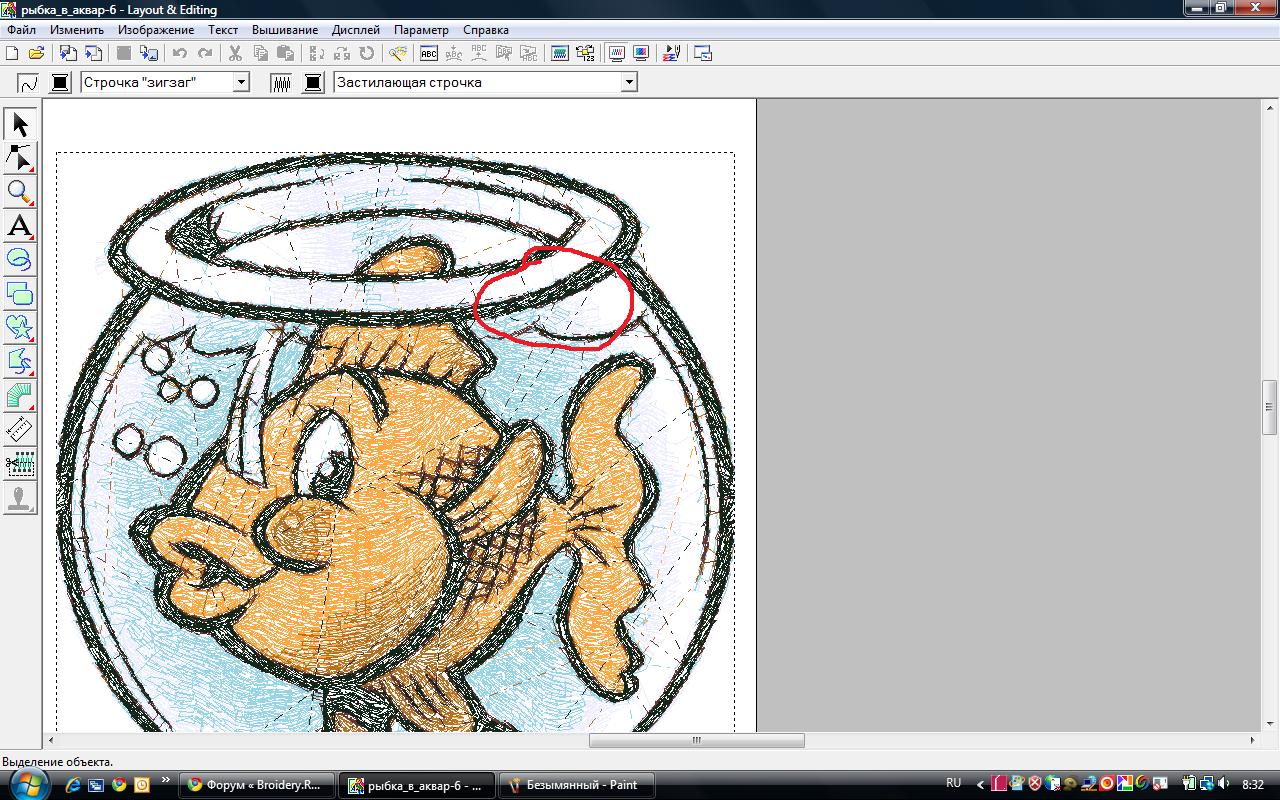
Task: Click the export to card icon
Action: click(149, 54)
